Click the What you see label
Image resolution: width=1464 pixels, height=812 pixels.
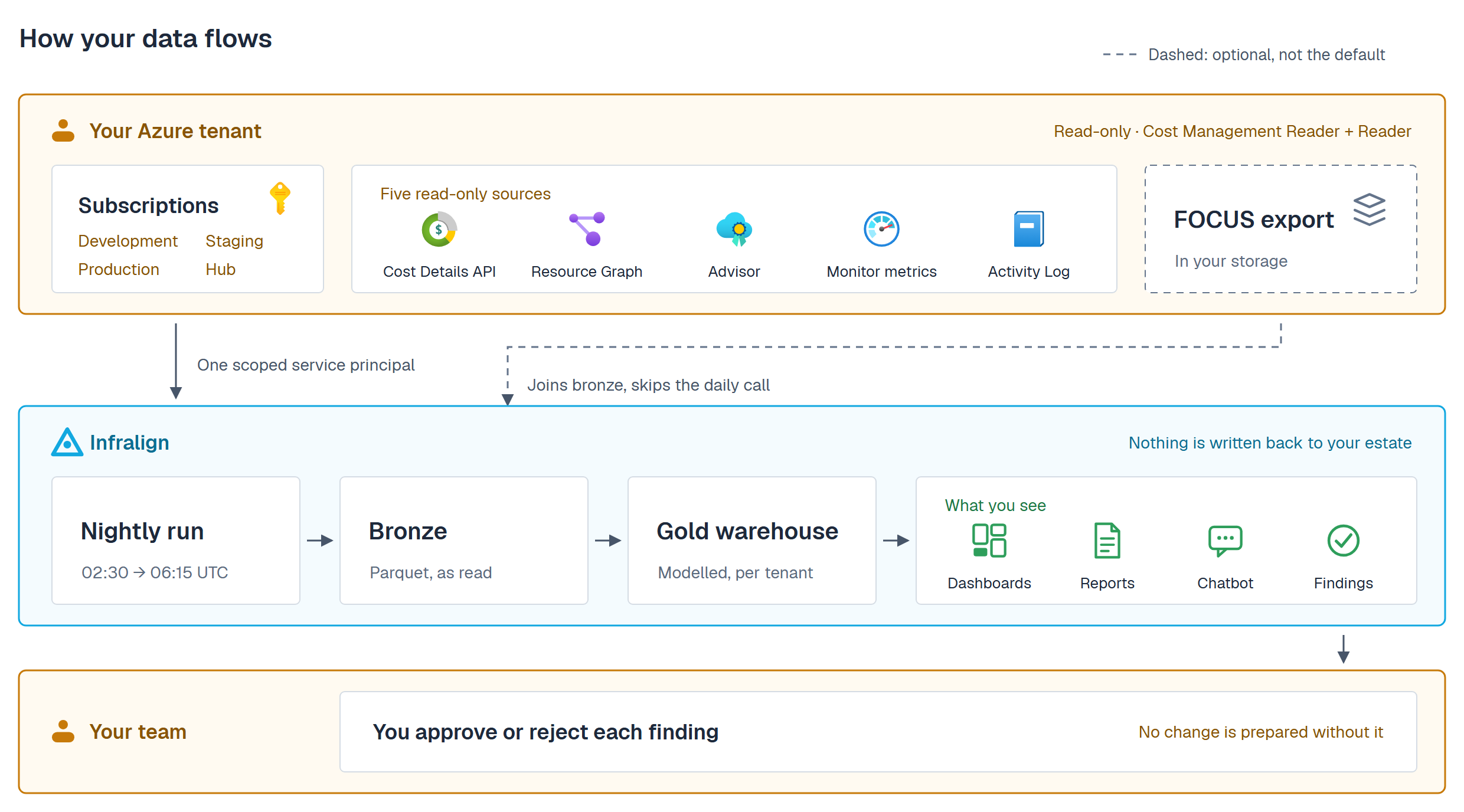(x=995, y=505)
